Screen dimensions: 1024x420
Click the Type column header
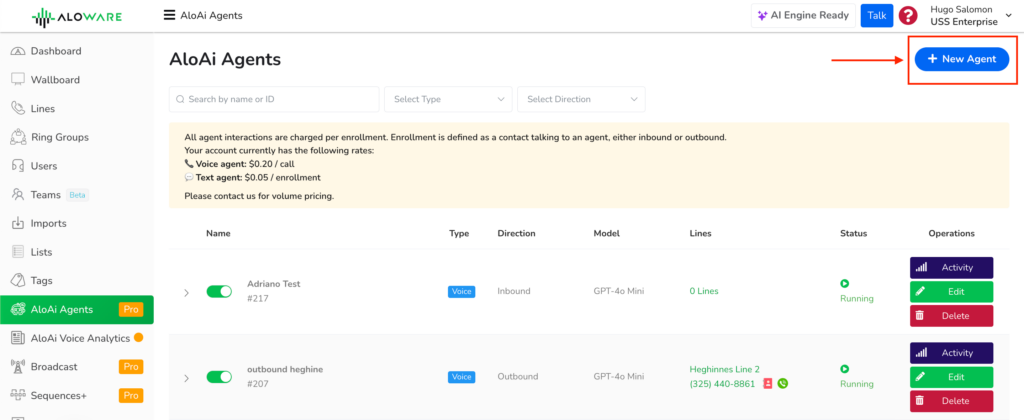[458, 233]
